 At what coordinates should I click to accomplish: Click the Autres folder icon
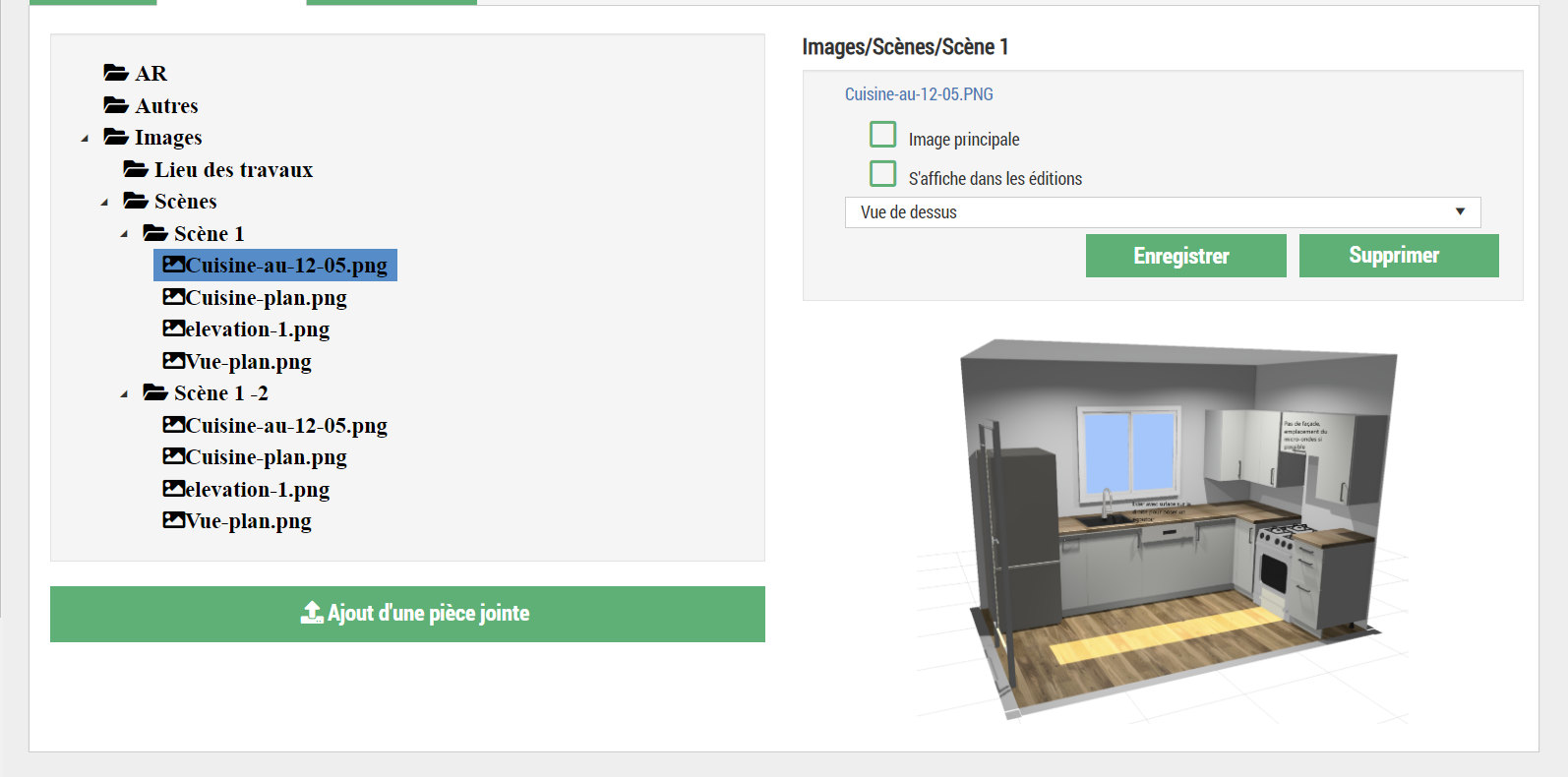tap(116, 105)
